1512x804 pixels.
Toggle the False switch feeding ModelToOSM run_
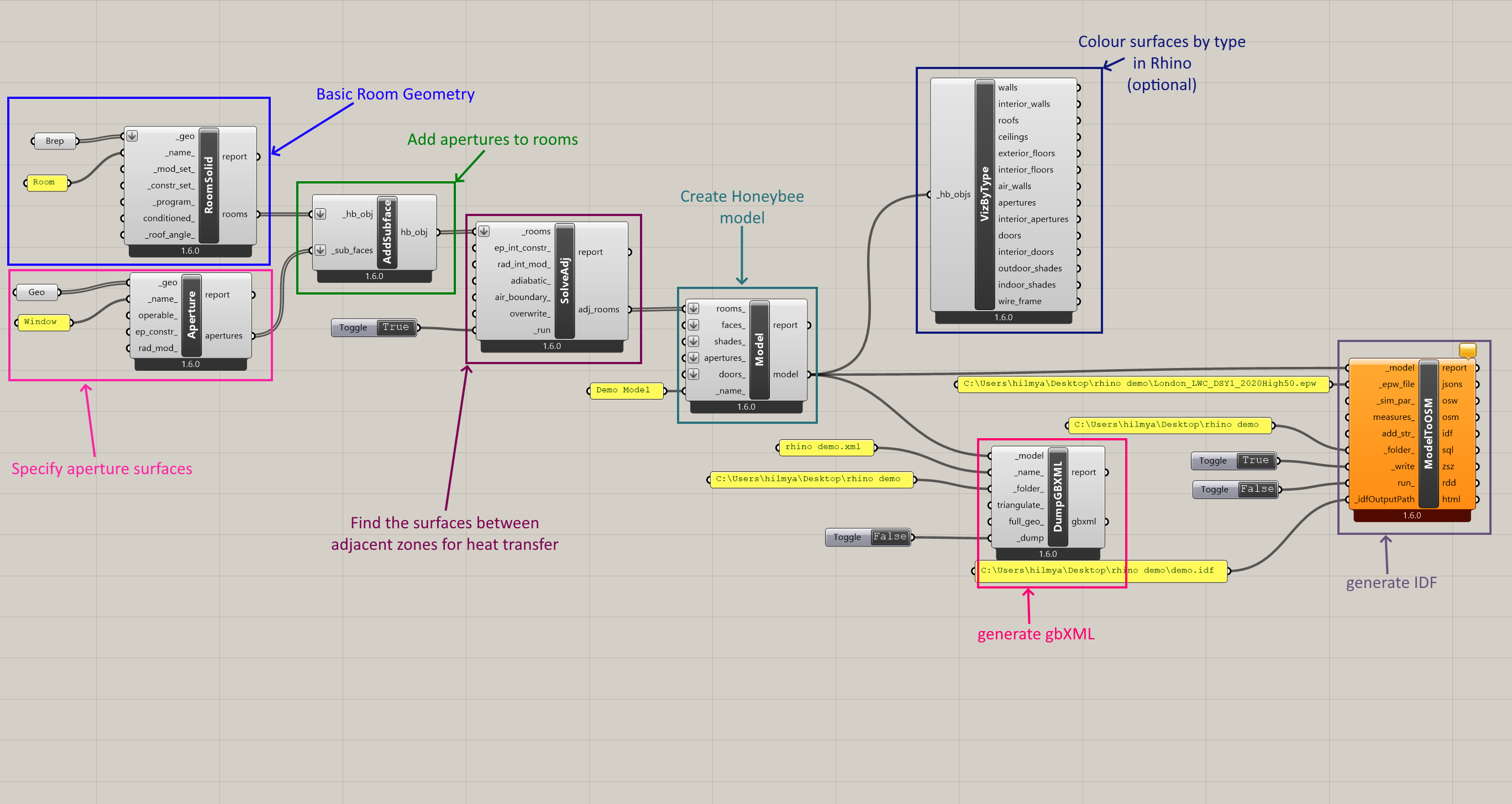pyautogui.click(x=1257, y=489)
